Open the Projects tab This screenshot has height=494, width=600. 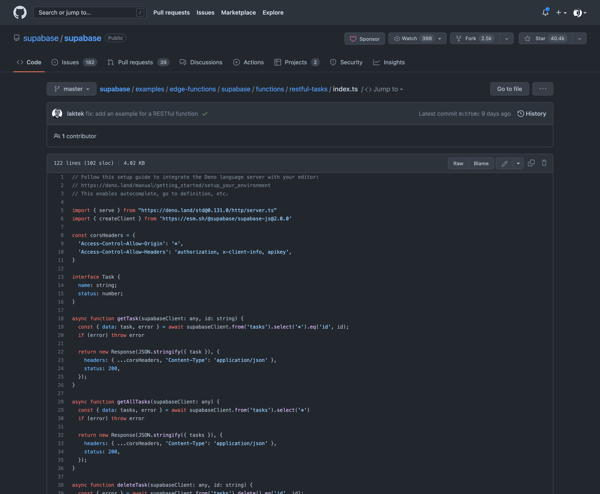coord(297,62)
